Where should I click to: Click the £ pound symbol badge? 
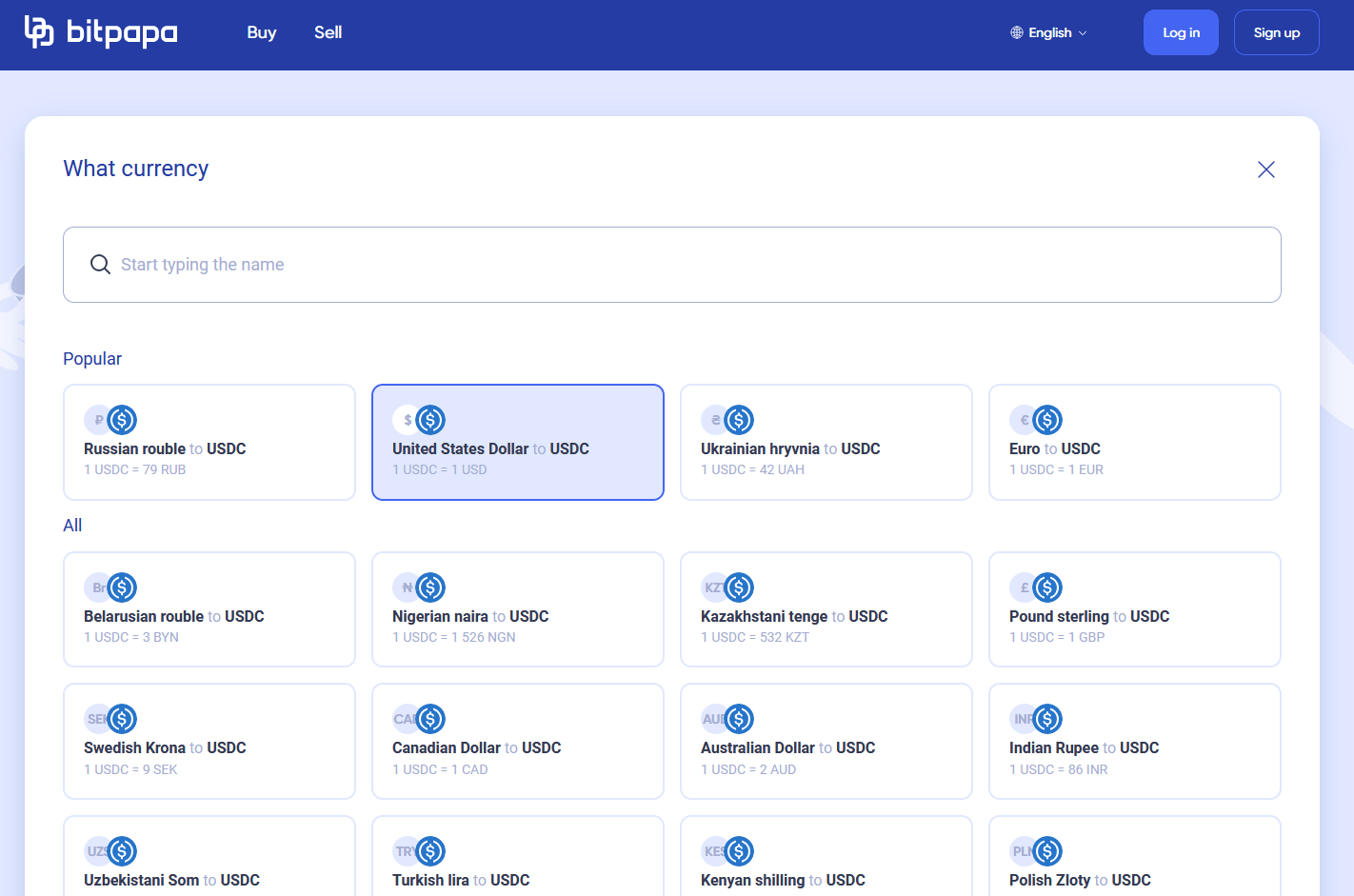tap(1022, 587)
